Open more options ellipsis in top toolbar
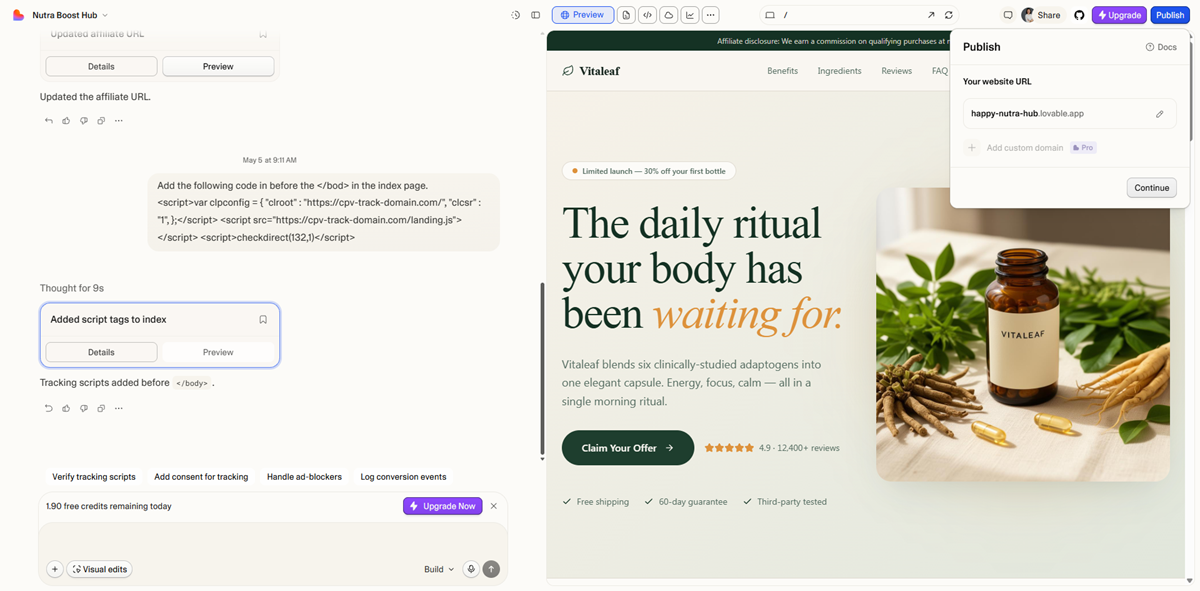The width and height of the screenshot is (1200, 591). (710, 15)
